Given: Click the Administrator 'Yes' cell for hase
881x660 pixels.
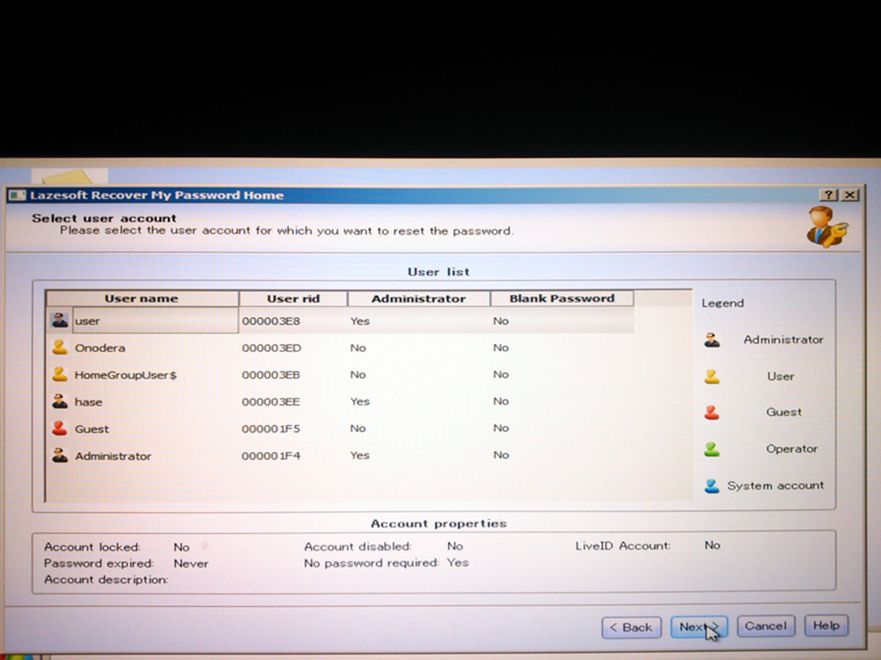Looking at the screenshot, I should 360,401.
